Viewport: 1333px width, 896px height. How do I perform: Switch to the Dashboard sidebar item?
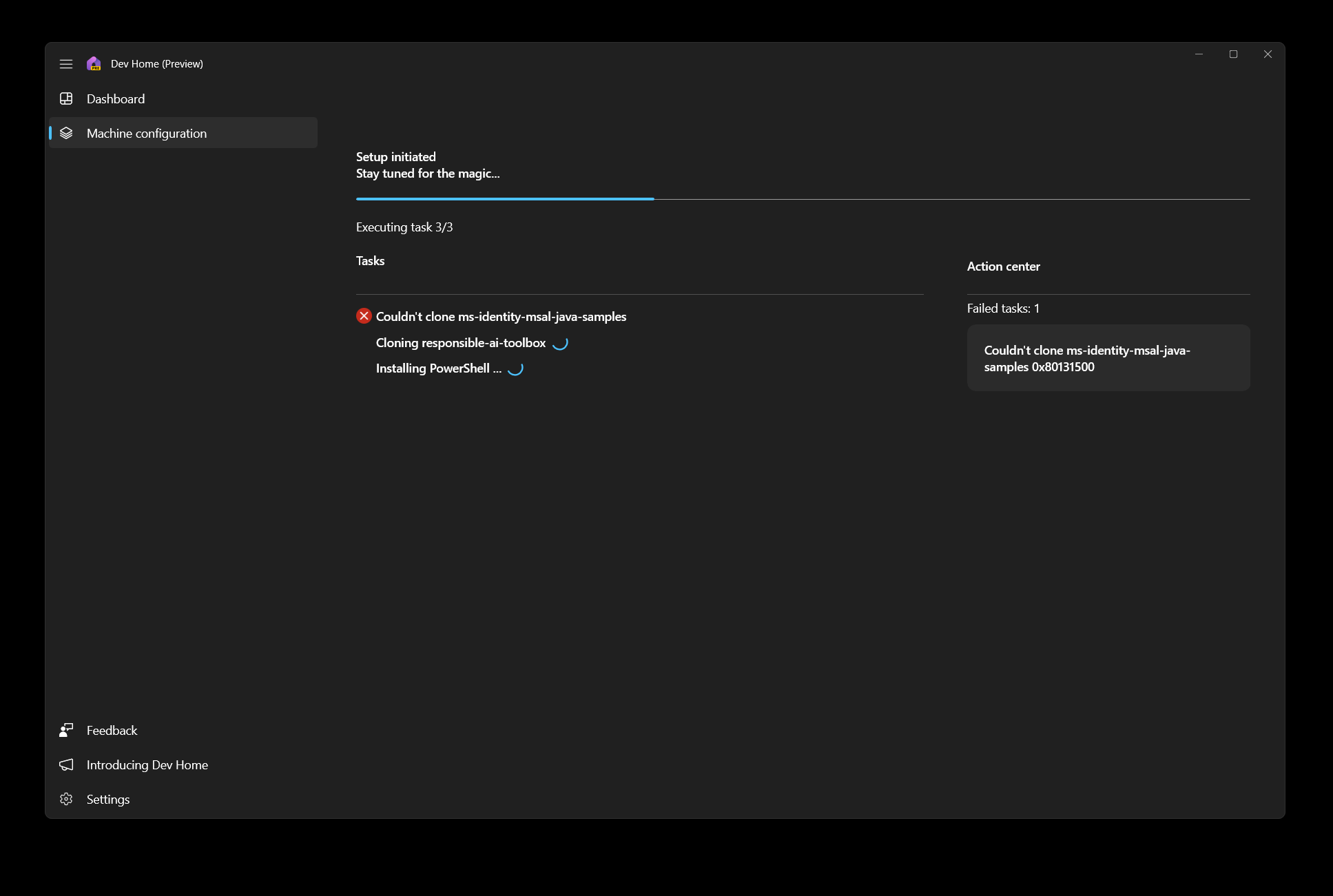[x=115, y=98]
